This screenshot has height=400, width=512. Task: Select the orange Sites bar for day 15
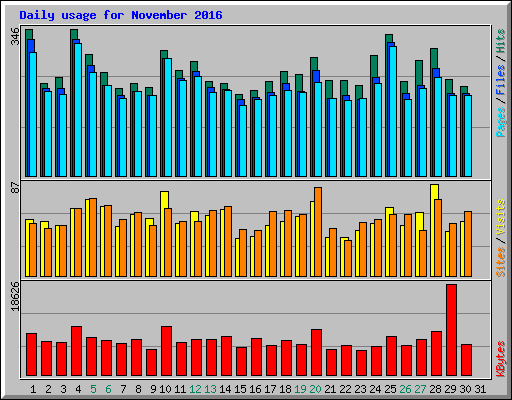coord(243,253)
